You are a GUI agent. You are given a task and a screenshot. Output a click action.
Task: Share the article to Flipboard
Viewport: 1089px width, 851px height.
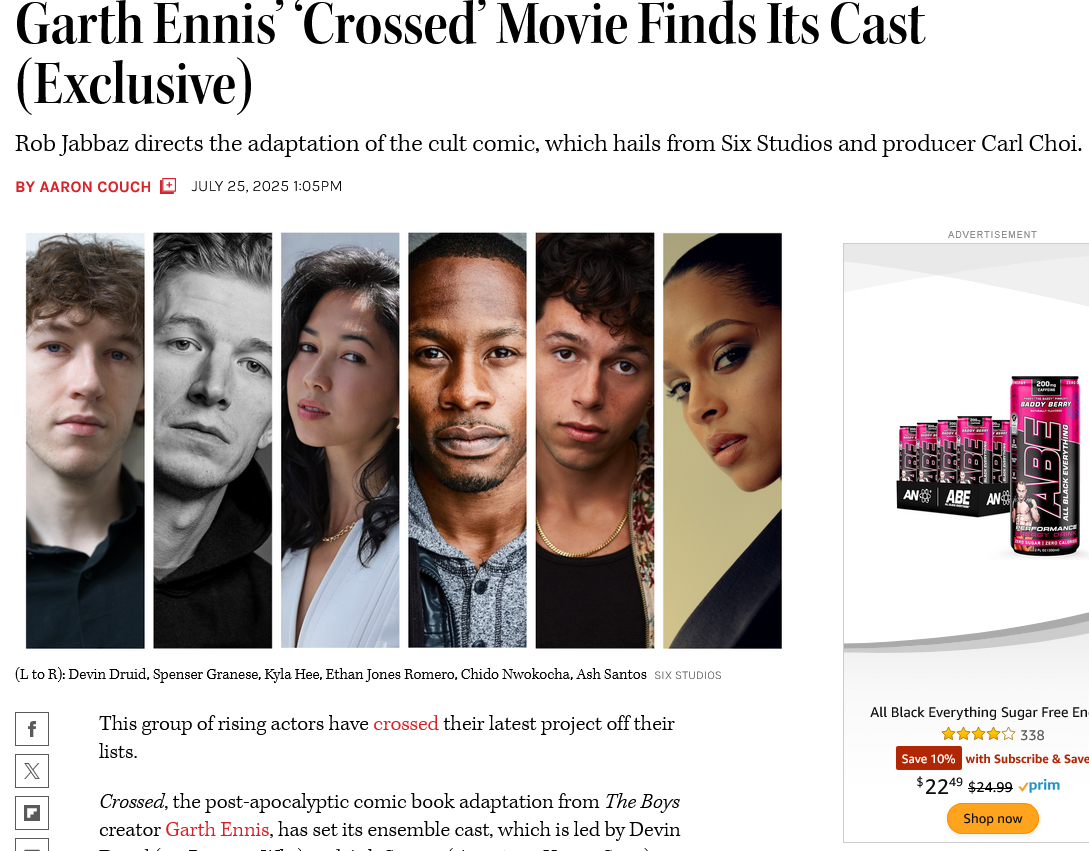(32, 813)
